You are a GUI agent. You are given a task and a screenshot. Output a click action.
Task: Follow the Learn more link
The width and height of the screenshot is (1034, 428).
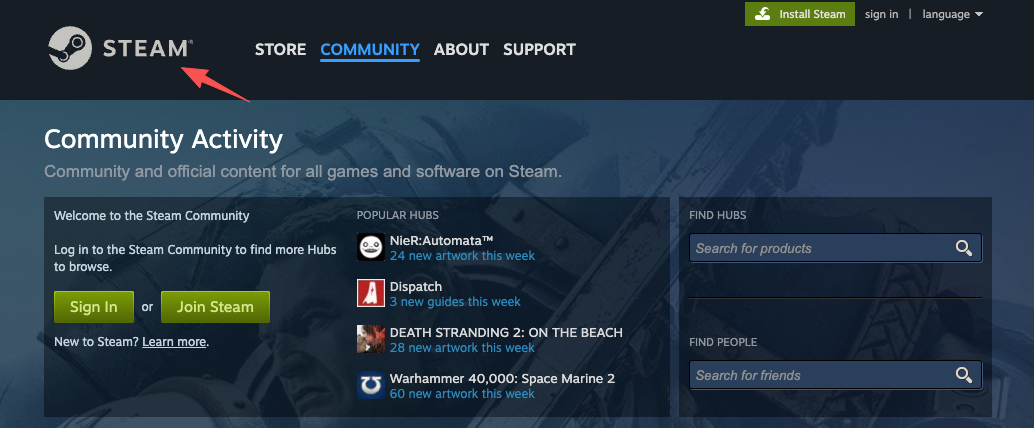[x=174, y=342]
